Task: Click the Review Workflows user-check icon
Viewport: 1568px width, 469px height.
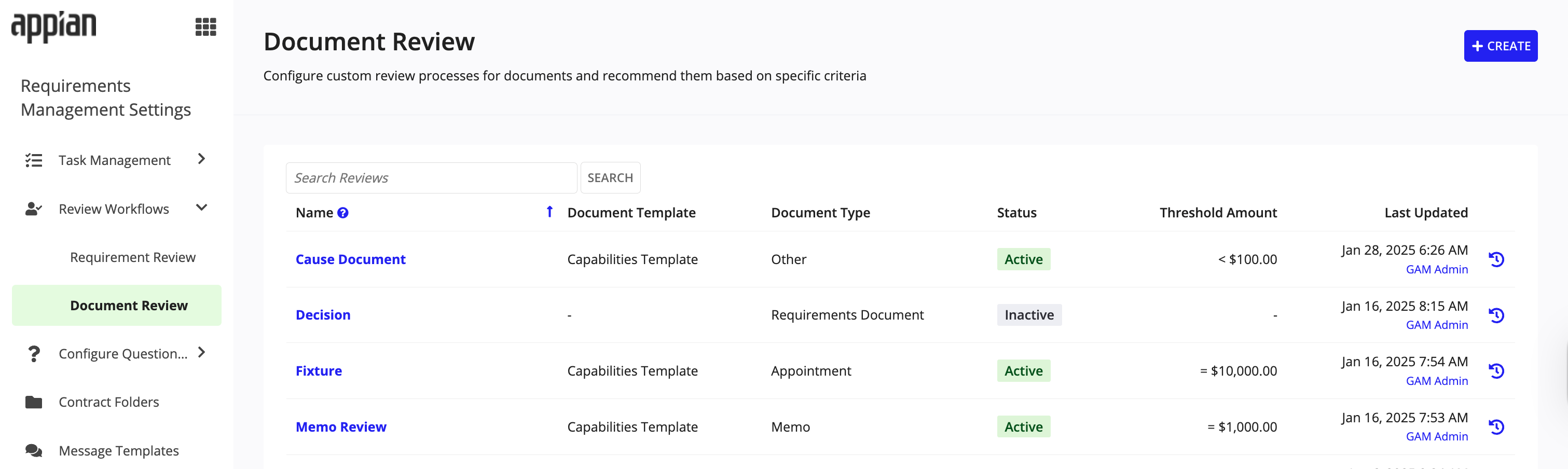Action: [x=34, y=209]
